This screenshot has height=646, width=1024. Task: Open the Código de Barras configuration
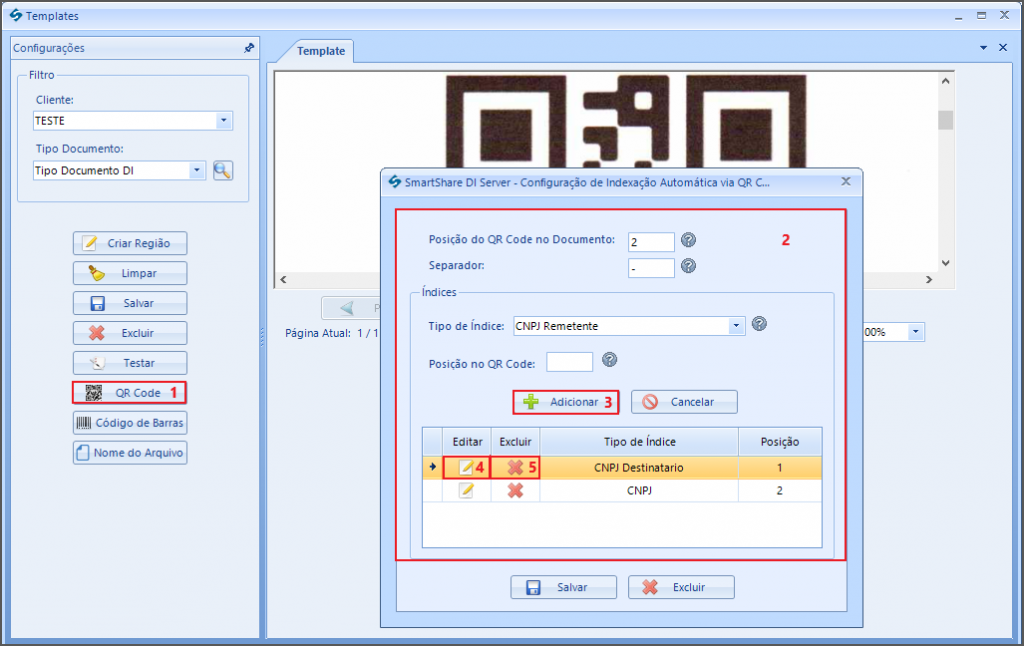click(129, 423)
